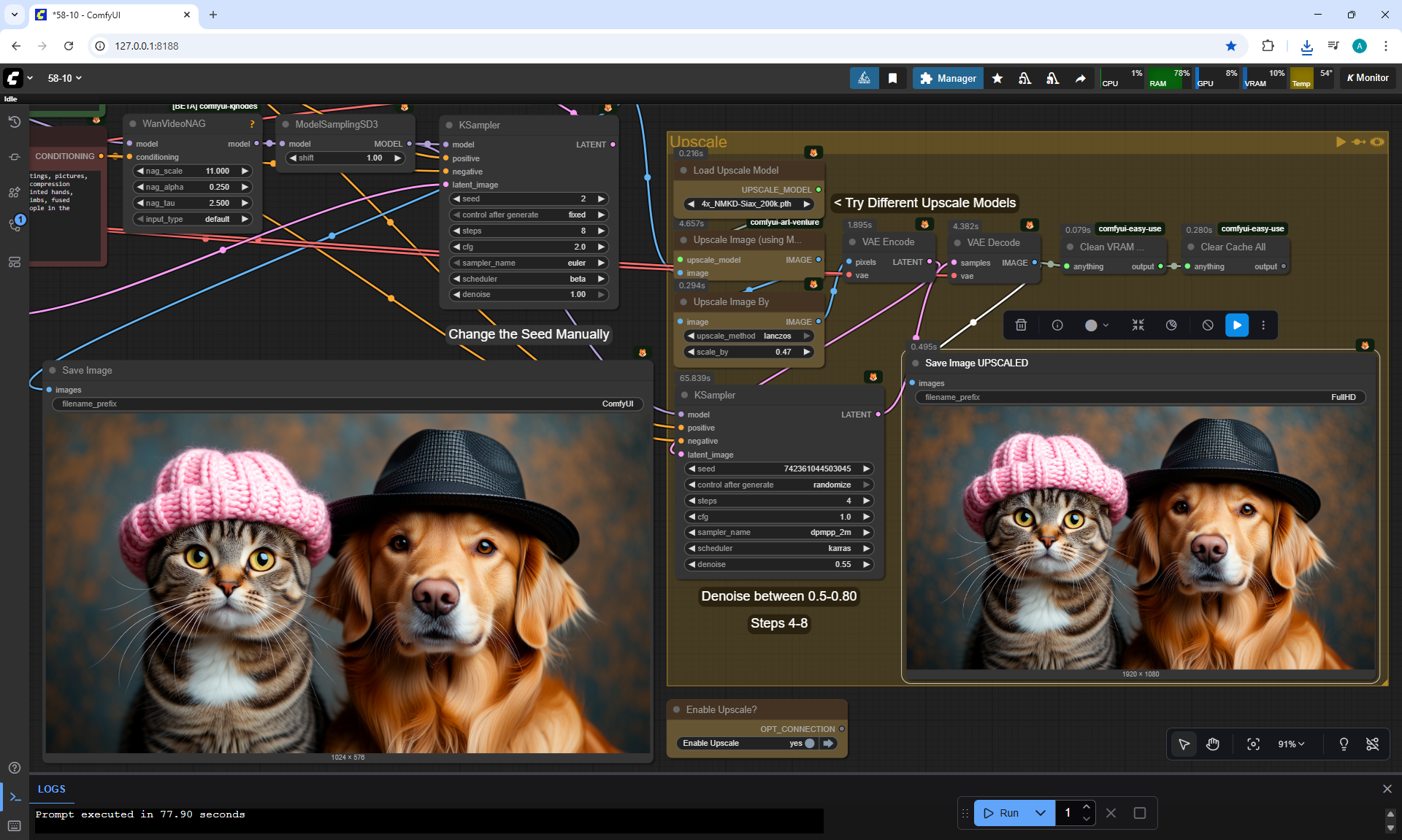The height and width of the screenshot is (840, 1402).
Task: Click the K Monitor button
Action: coord(1367,78)
